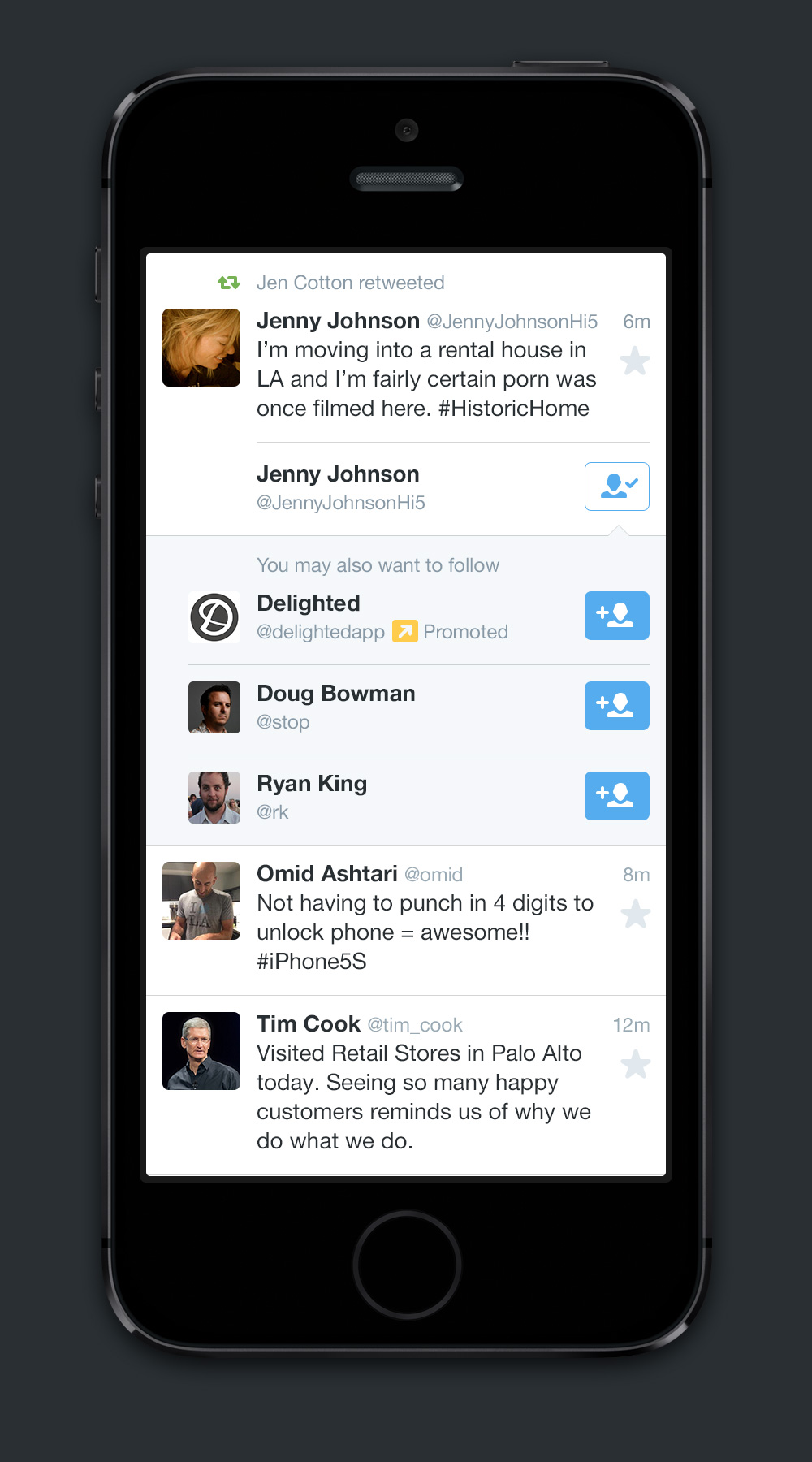Follow Doug Bowman
This screenshot has width=812, height=1462.
pos(617,706)
